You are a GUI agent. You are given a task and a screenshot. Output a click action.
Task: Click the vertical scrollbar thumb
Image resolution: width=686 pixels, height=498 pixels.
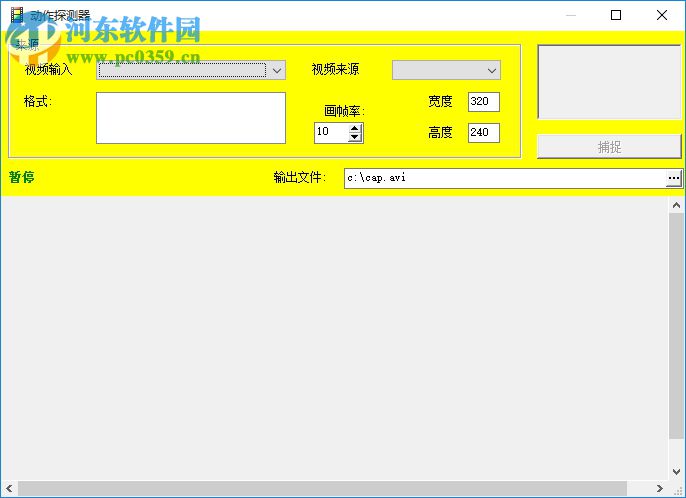click(x=676, y=326)
